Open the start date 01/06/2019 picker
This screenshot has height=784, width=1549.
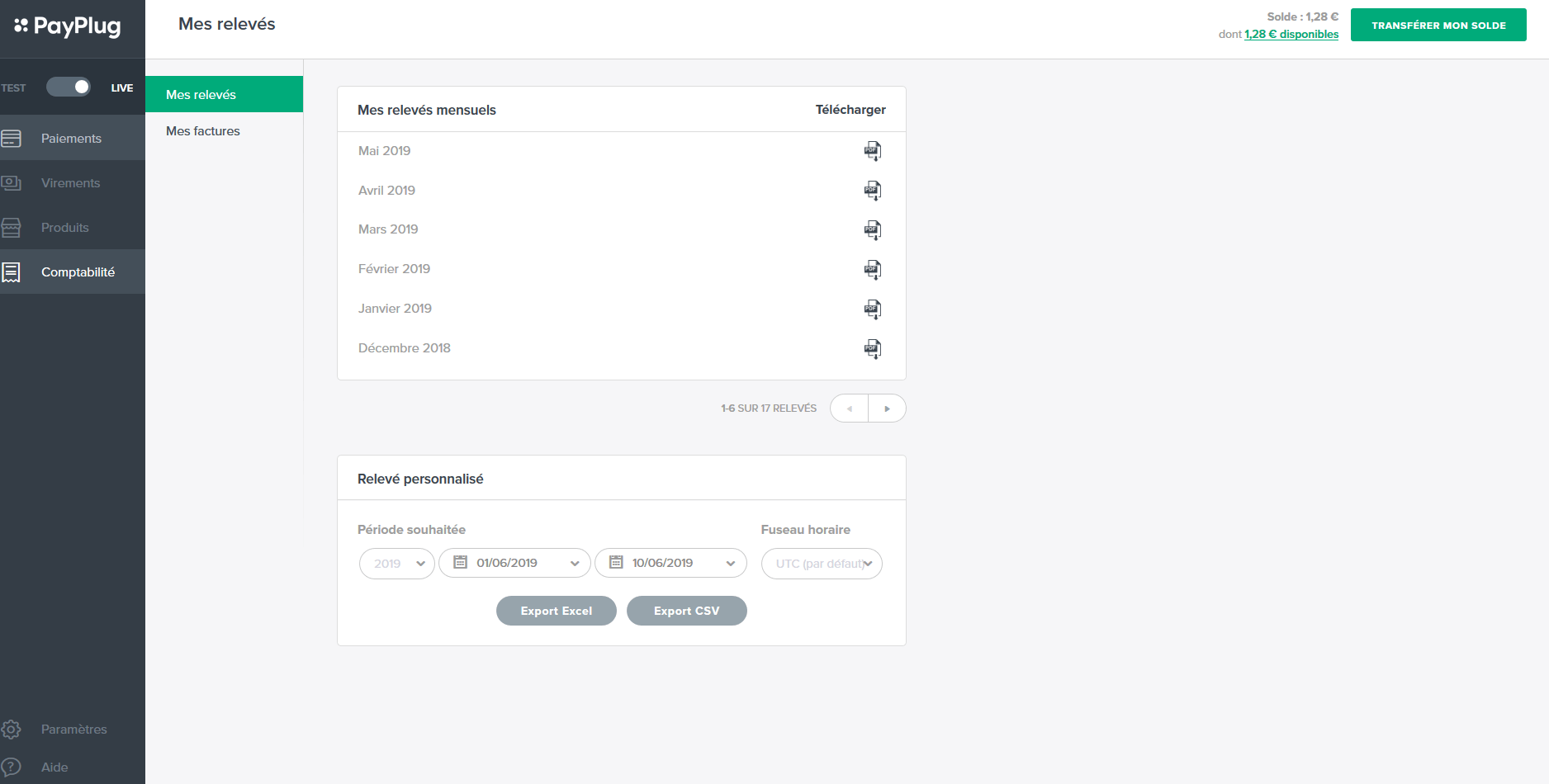(x=514, y=563)
